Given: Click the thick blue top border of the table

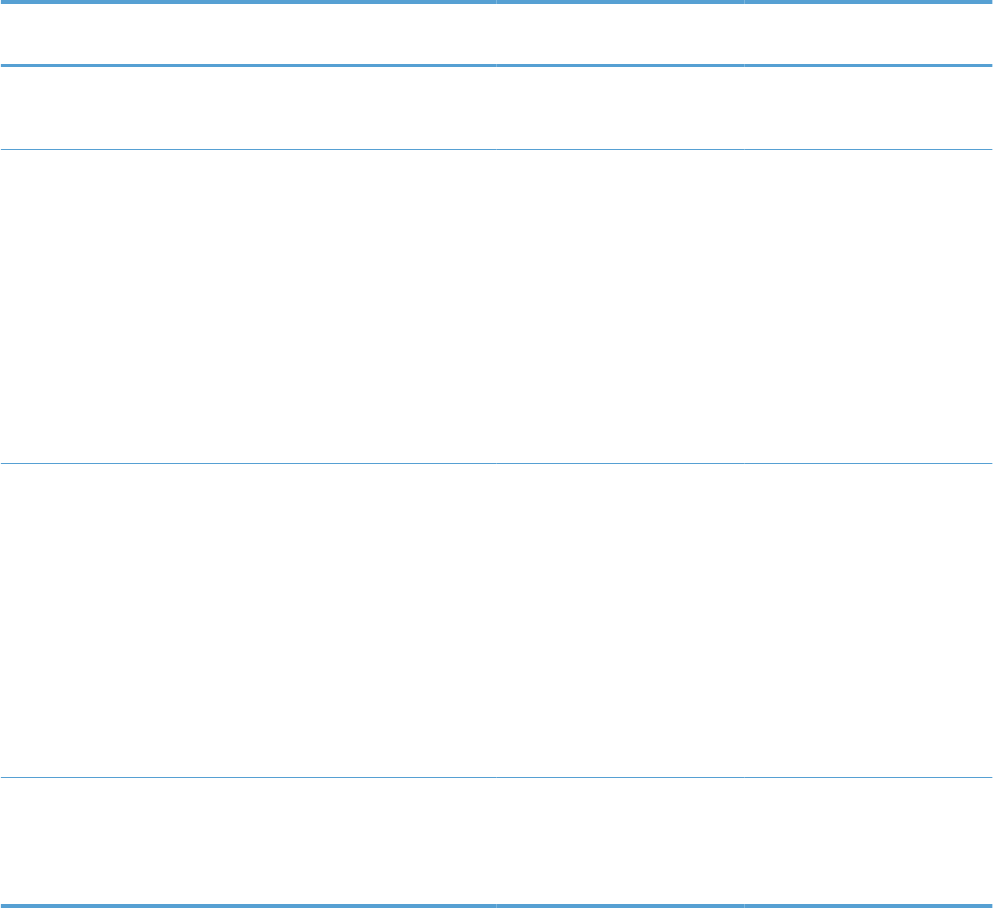Looking at the screenshot, I should 496,2.
